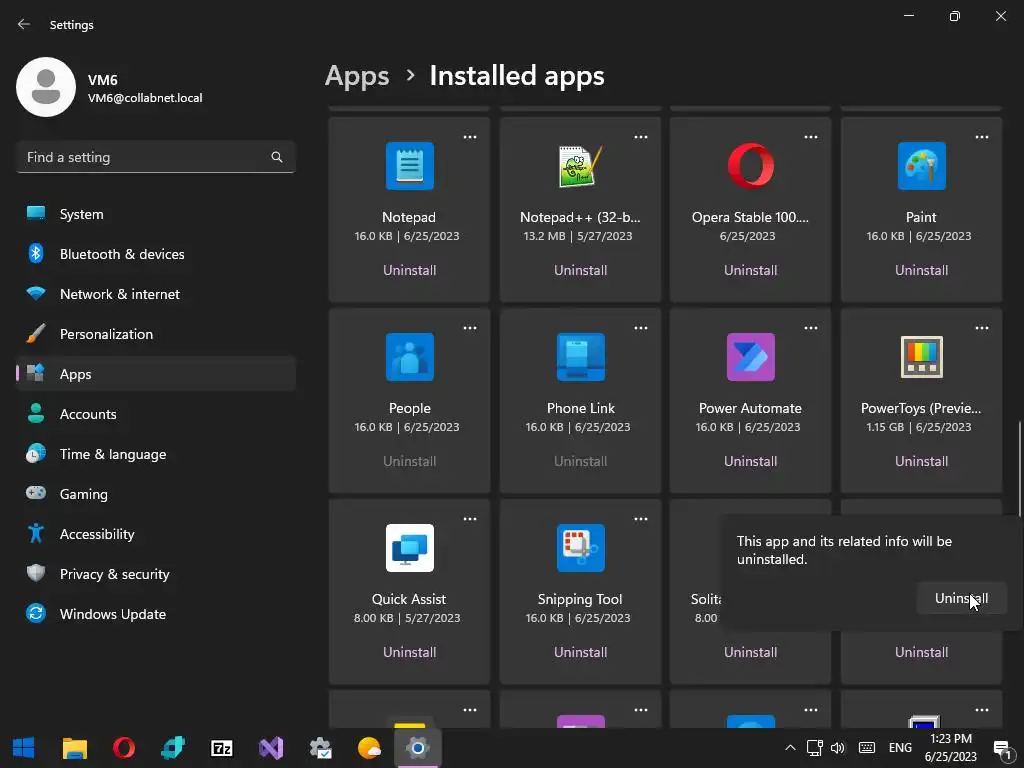Uninstall Snipping Tool

click(x=581, y=652)
